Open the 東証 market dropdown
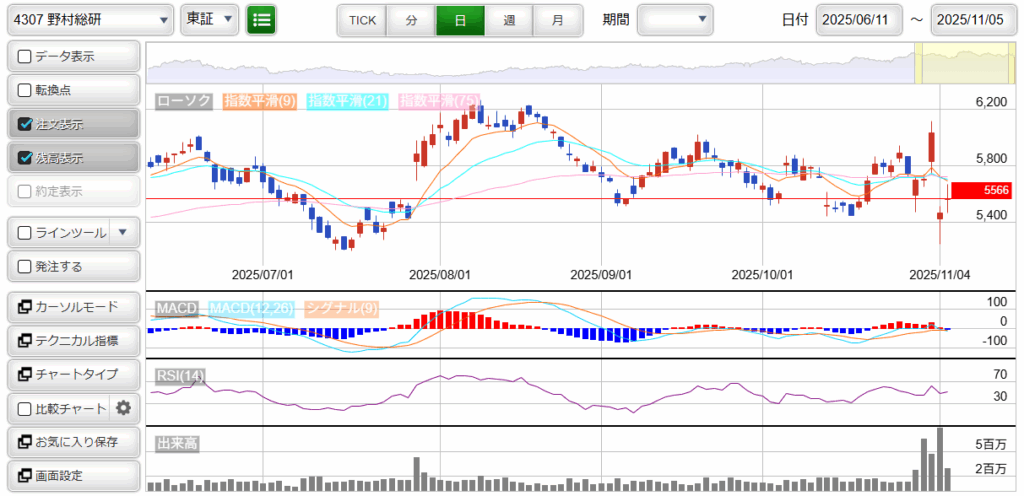Viewport: 1024px width, 496px height. click(209, 20)
